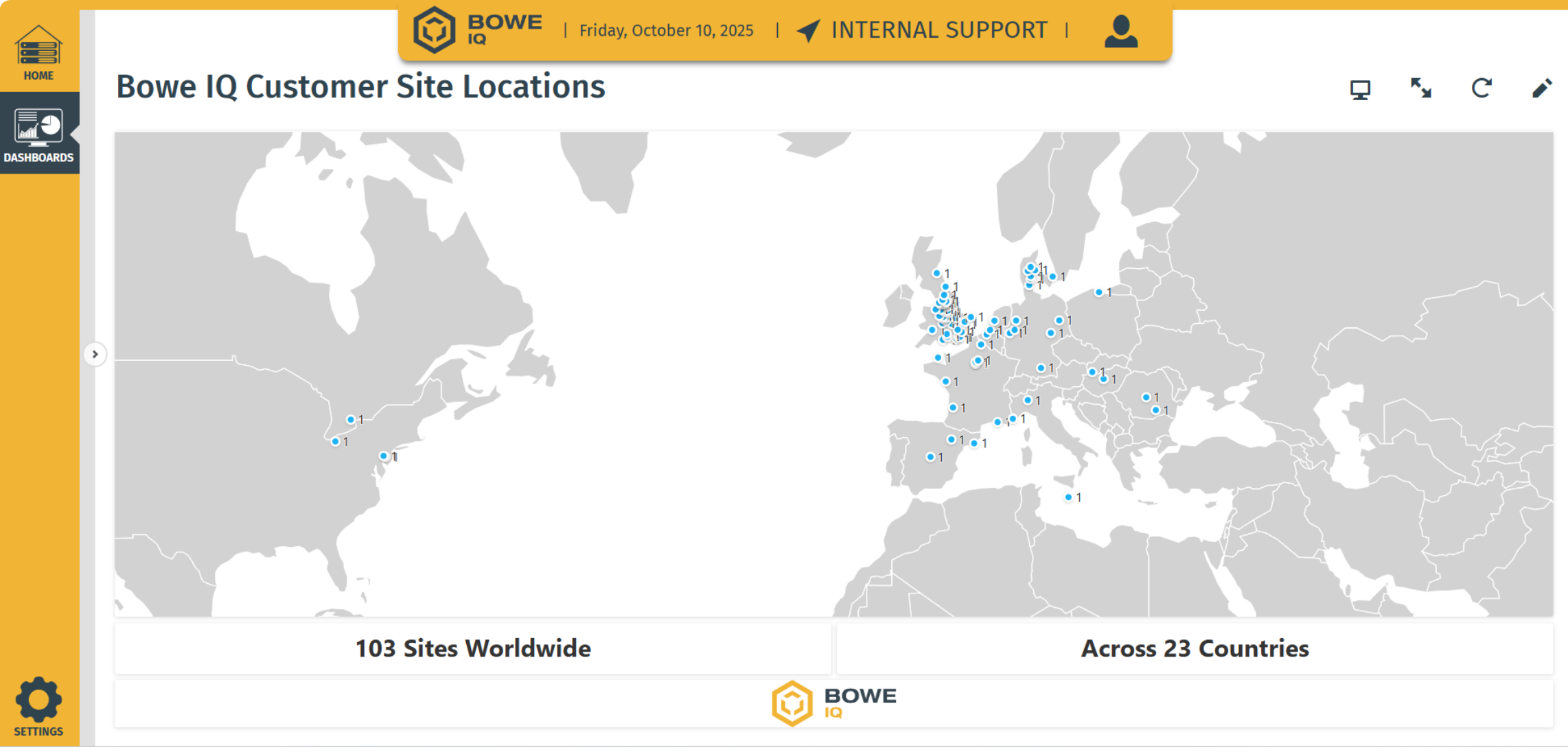The image size is (1568, 754).
Task: Click the Bowe IQ Customer Site Locations title
Action: 360,87
